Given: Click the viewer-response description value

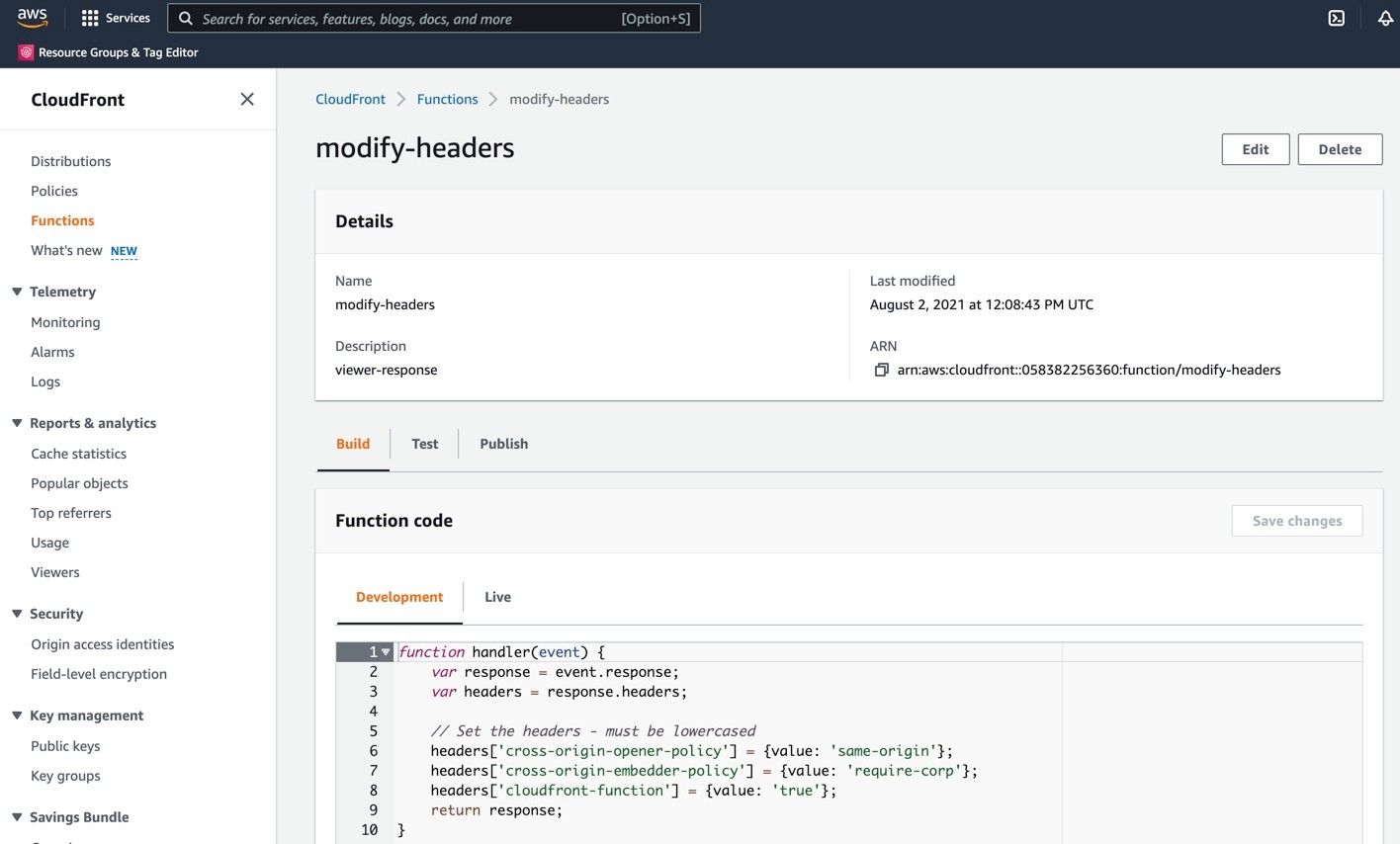Looking at the screenshot, I should (x=386, y=370).
